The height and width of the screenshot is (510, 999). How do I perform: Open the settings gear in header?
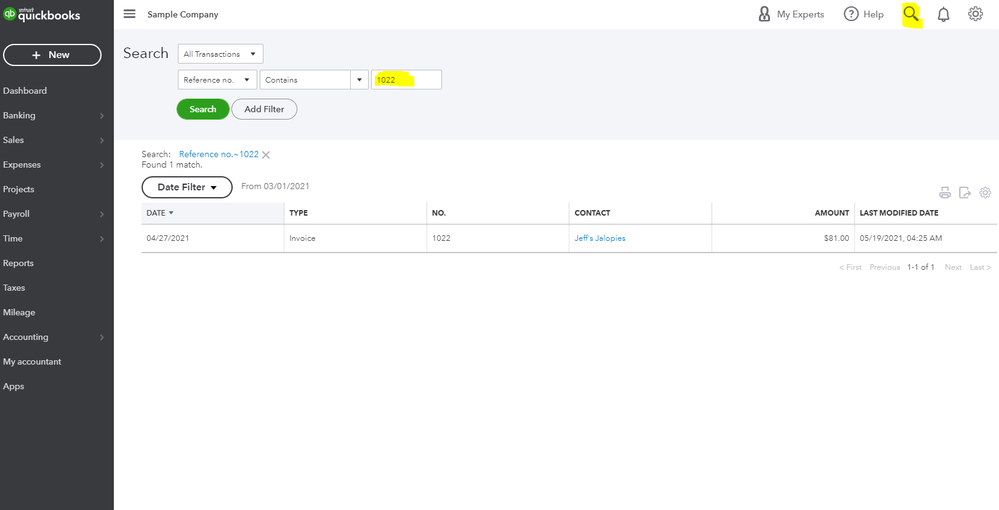975,14
